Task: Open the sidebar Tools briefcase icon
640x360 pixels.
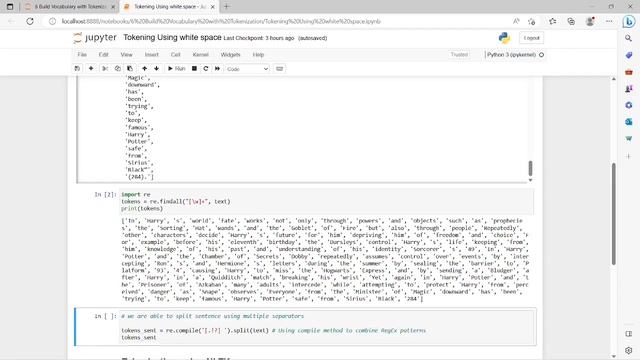Action: pyautogui.click(x=629, y=72)
